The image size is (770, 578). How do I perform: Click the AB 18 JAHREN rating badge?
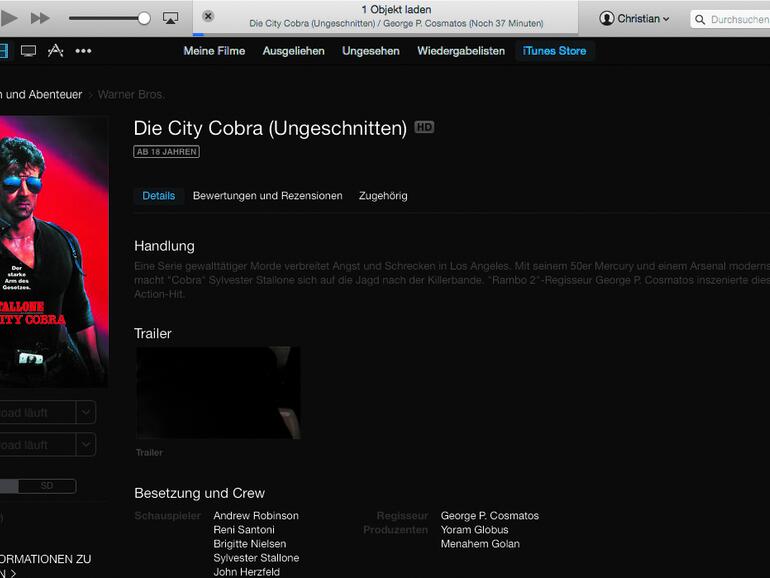pyautogui.click(x=166, y=152)
